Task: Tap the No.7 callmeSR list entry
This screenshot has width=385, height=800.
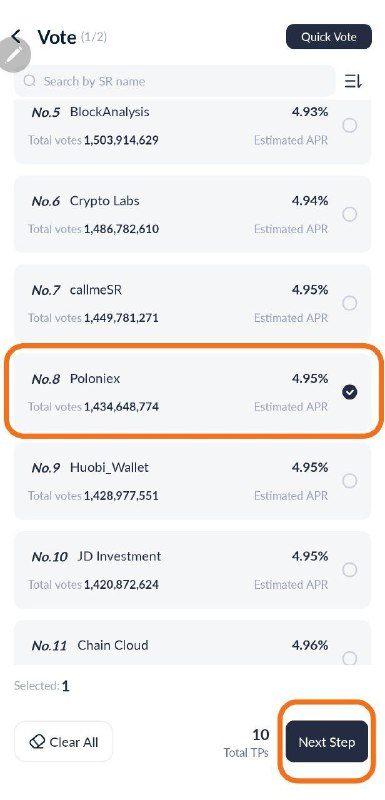Action: coord(192,304)
